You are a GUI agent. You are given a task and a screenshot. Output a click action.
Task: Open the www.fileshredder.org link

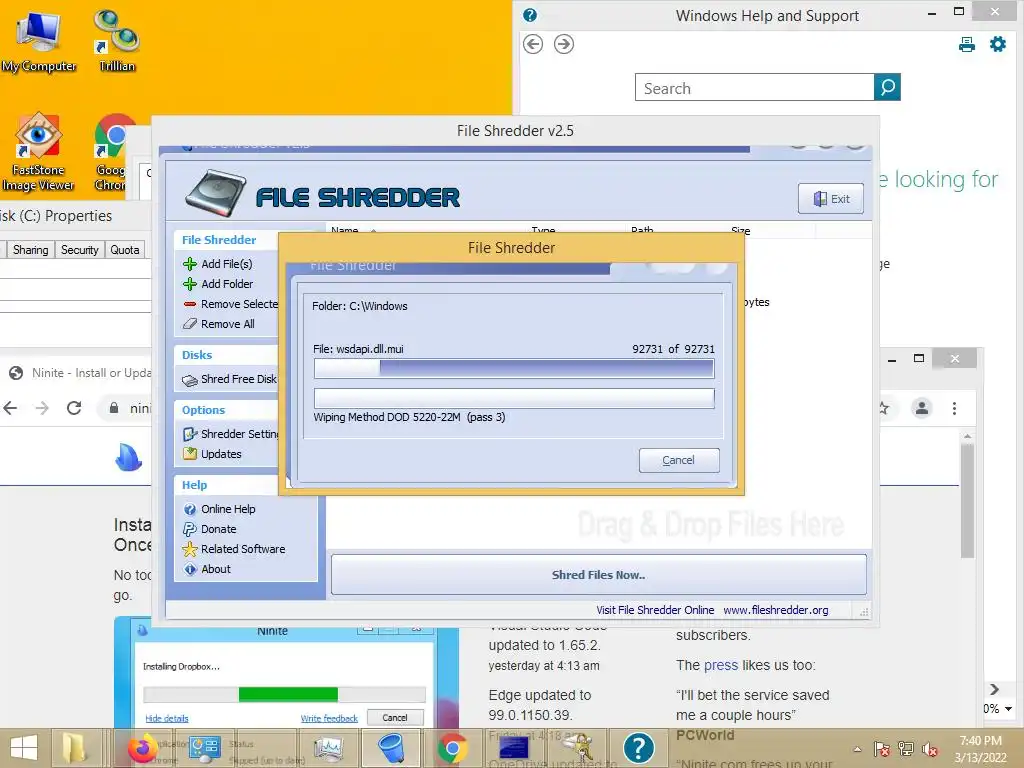(x=776, y=610)
